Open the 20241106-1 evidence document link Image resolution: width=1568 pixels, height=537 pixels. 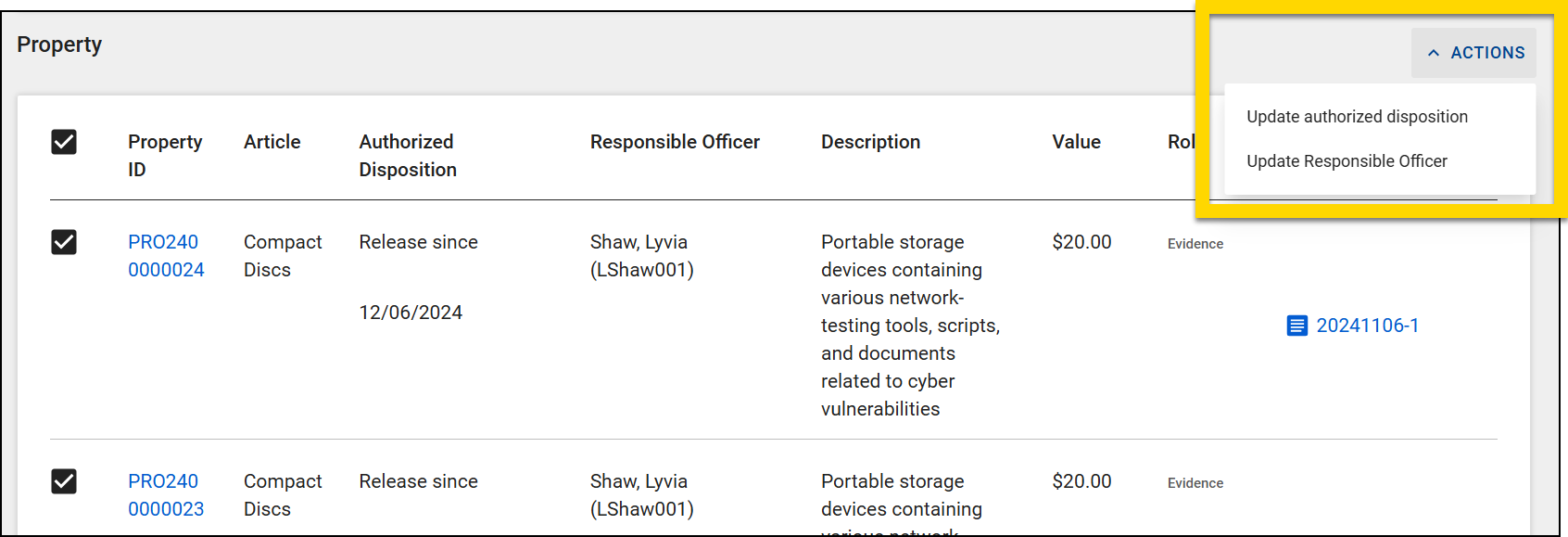pos(1369,326)
